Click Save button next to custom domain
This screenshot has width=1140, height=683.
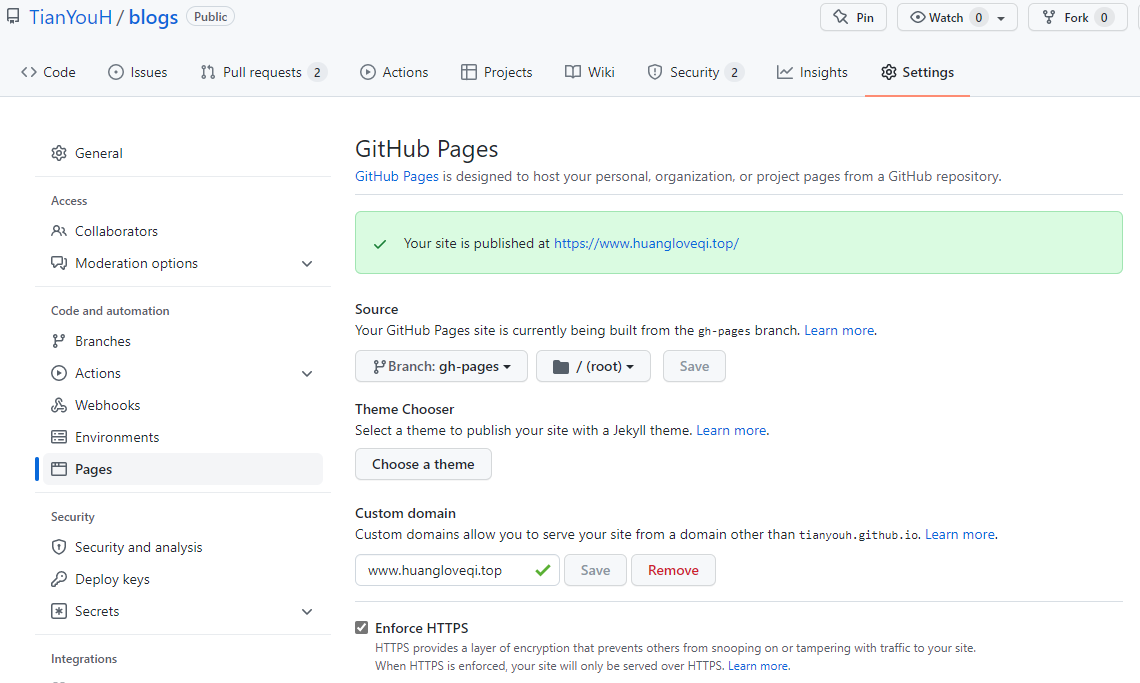pyautogui.click(x=595, y=570)
